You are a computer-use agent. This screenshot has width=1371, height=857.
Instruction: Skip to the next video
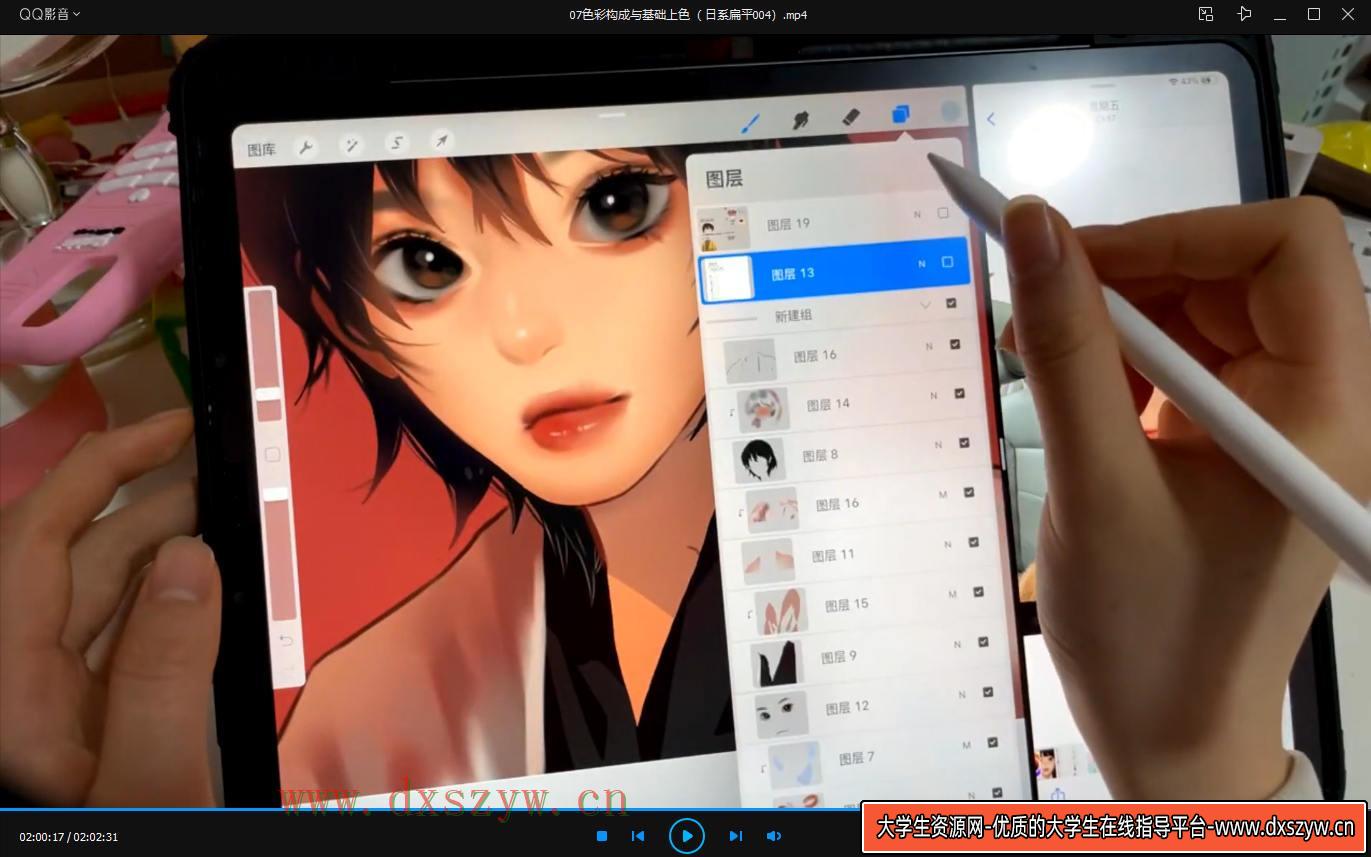click(736, 836)
